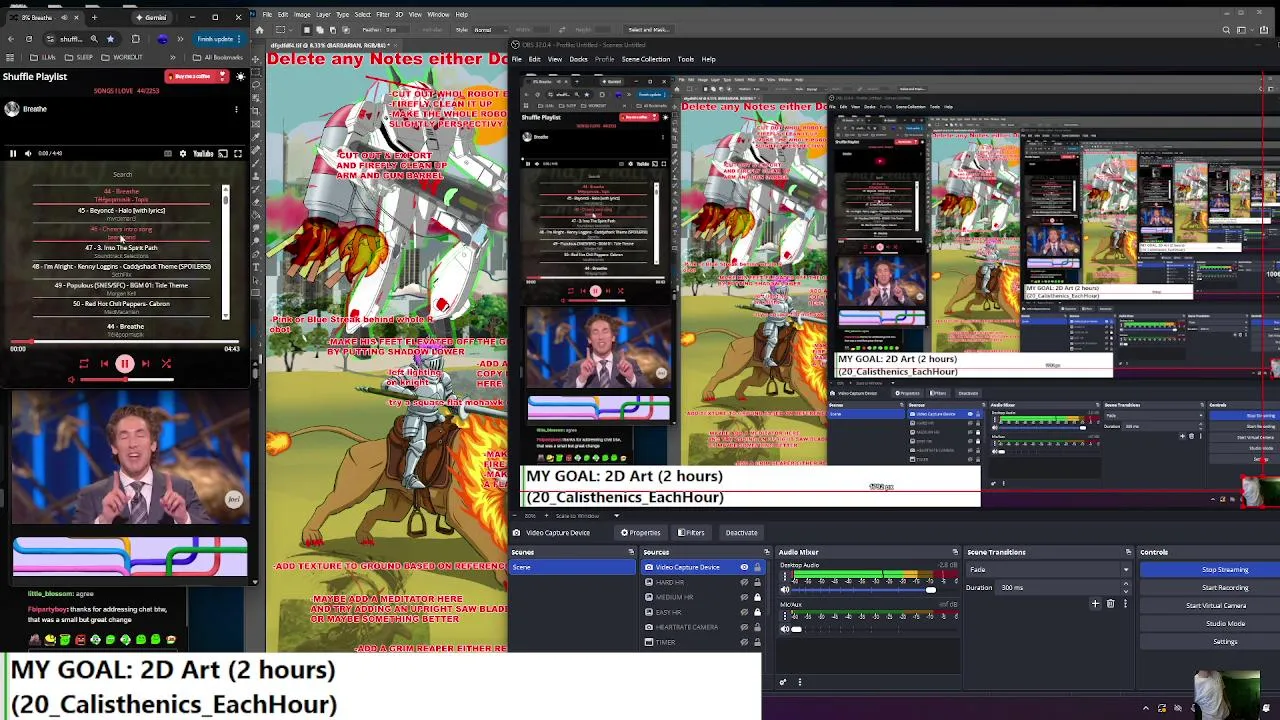
Task: Open the Scenes dock options icon
Action: [631, 552]
